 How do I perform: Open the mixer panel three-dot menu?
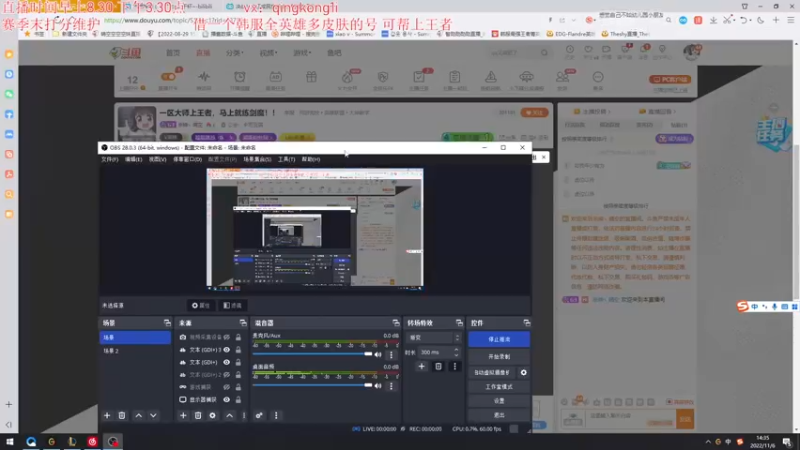pos(276,415)
